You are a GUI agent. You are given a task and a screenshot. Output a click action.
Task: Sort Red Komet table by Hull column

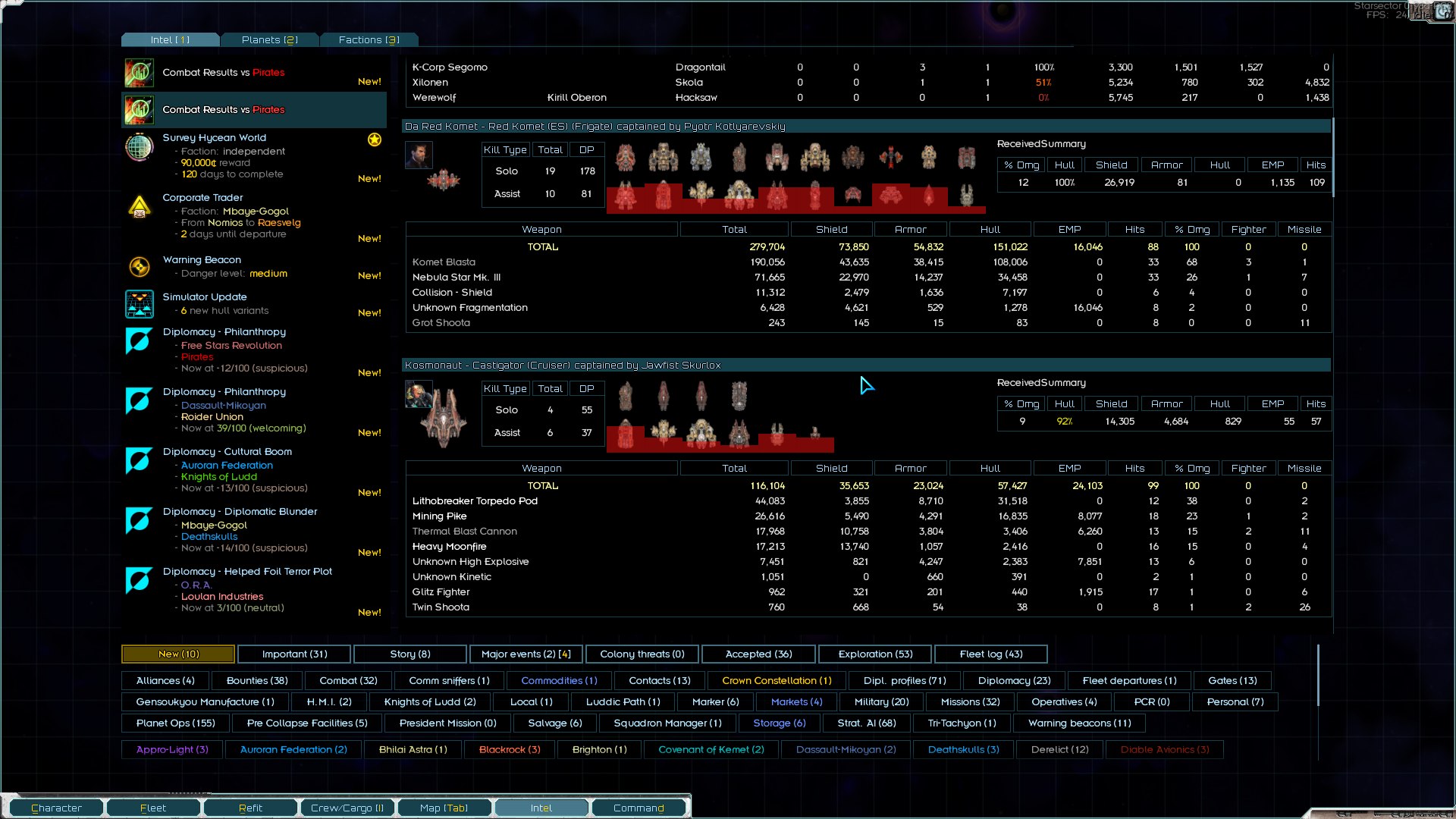(990, 229)
